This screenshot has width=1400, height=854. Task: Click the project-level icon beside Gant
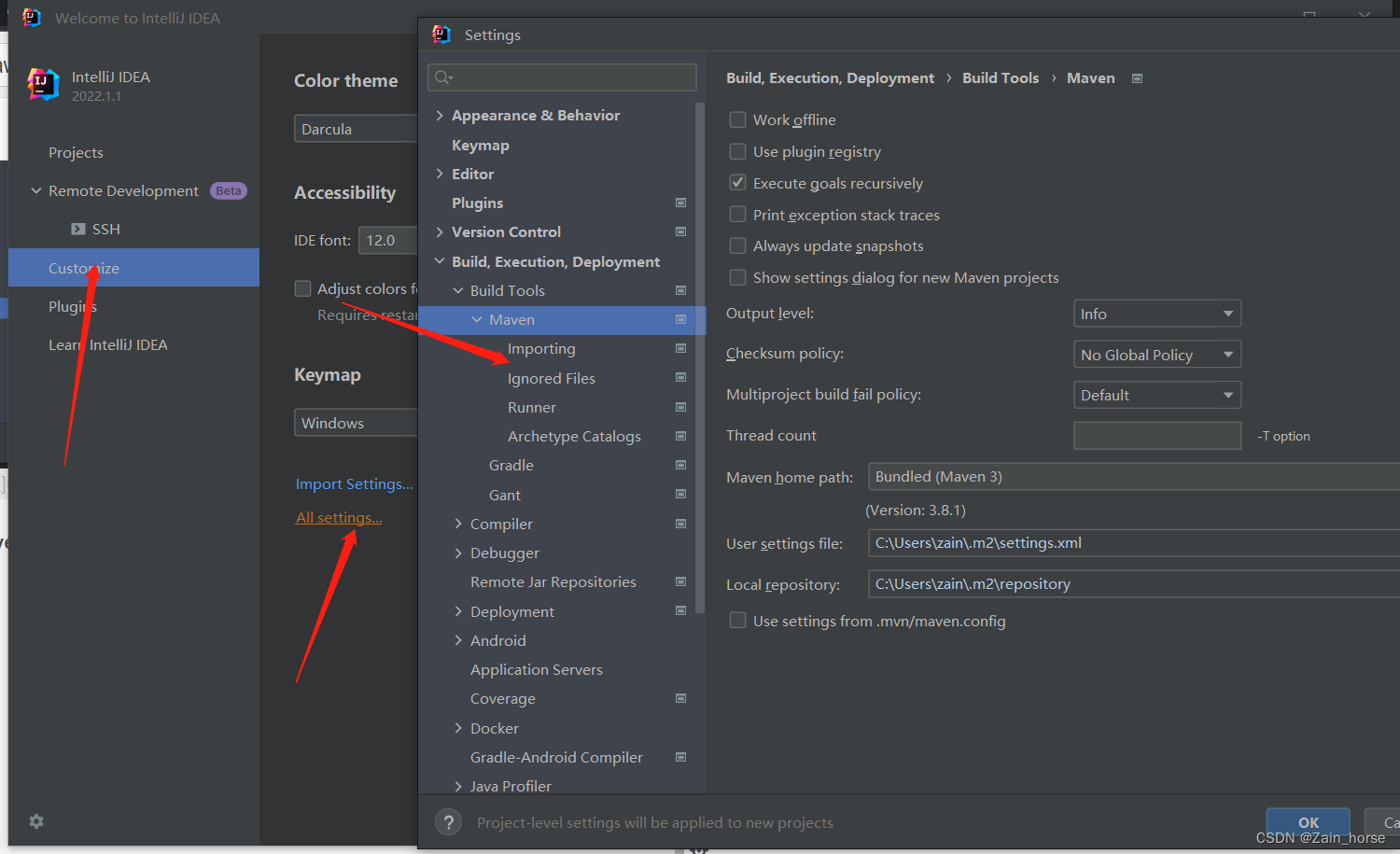(680, 495)
